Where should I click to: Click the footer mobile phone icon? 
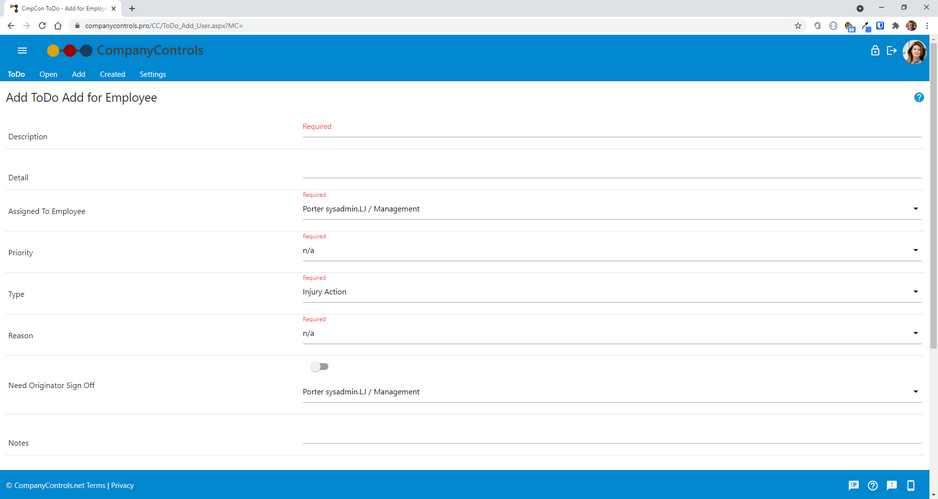(x=910, y=485)
